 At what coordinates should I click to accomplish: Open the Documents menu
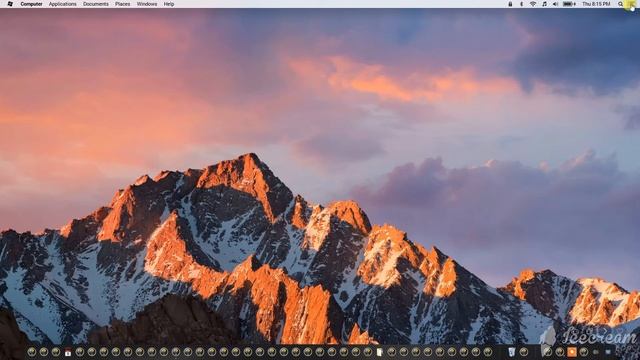pyautogui.click(x=96, y=4)
